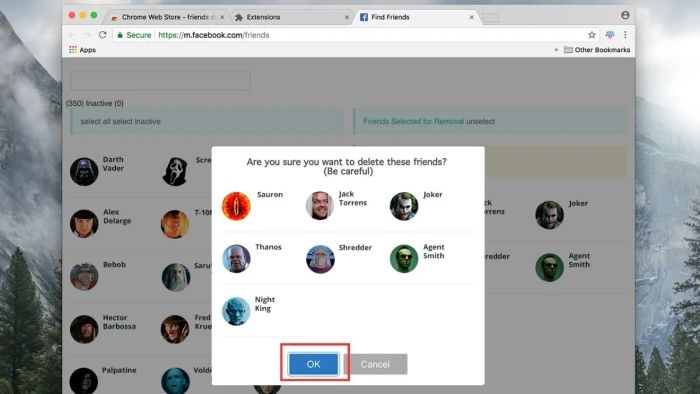Click the Thanos name in the dialog
Image resolution: width=700 pixels, height=394 pixels.
(268, 247)
